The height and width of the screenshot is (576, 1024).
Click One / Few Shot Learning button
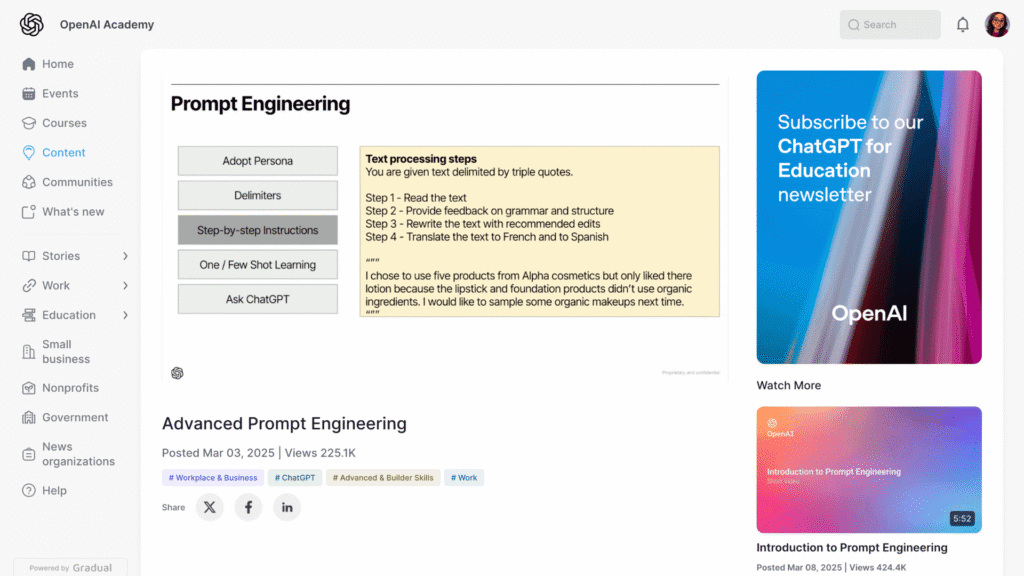(x=257, y=264)
